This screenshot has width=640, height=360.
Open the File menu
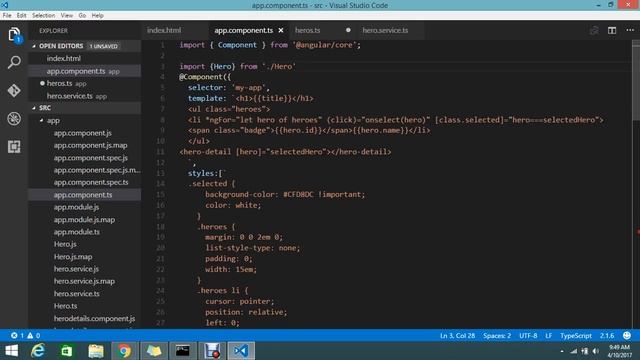(x=7, y=16)
